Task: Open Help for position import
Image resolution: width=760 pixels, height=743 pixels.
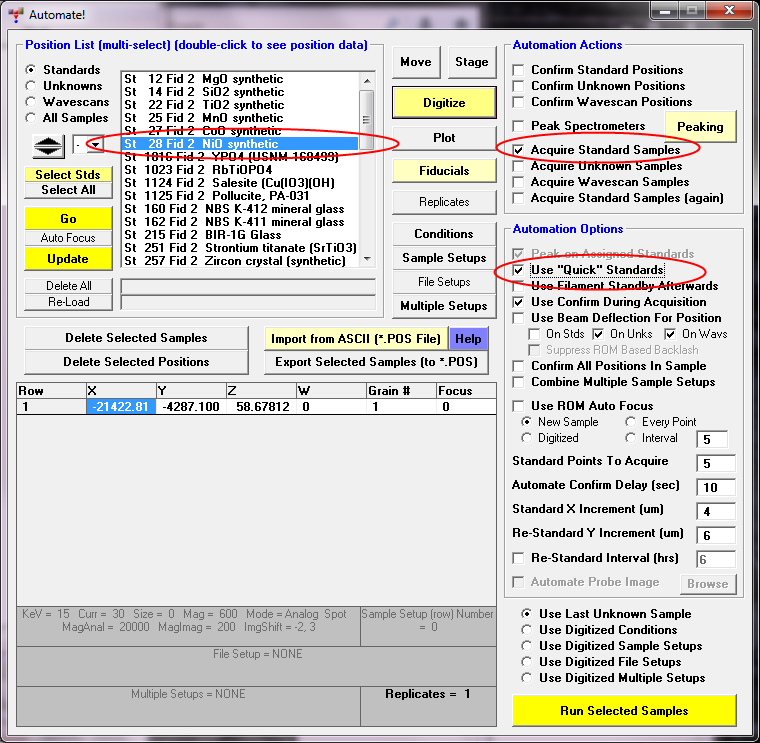Action: (468, 339)
